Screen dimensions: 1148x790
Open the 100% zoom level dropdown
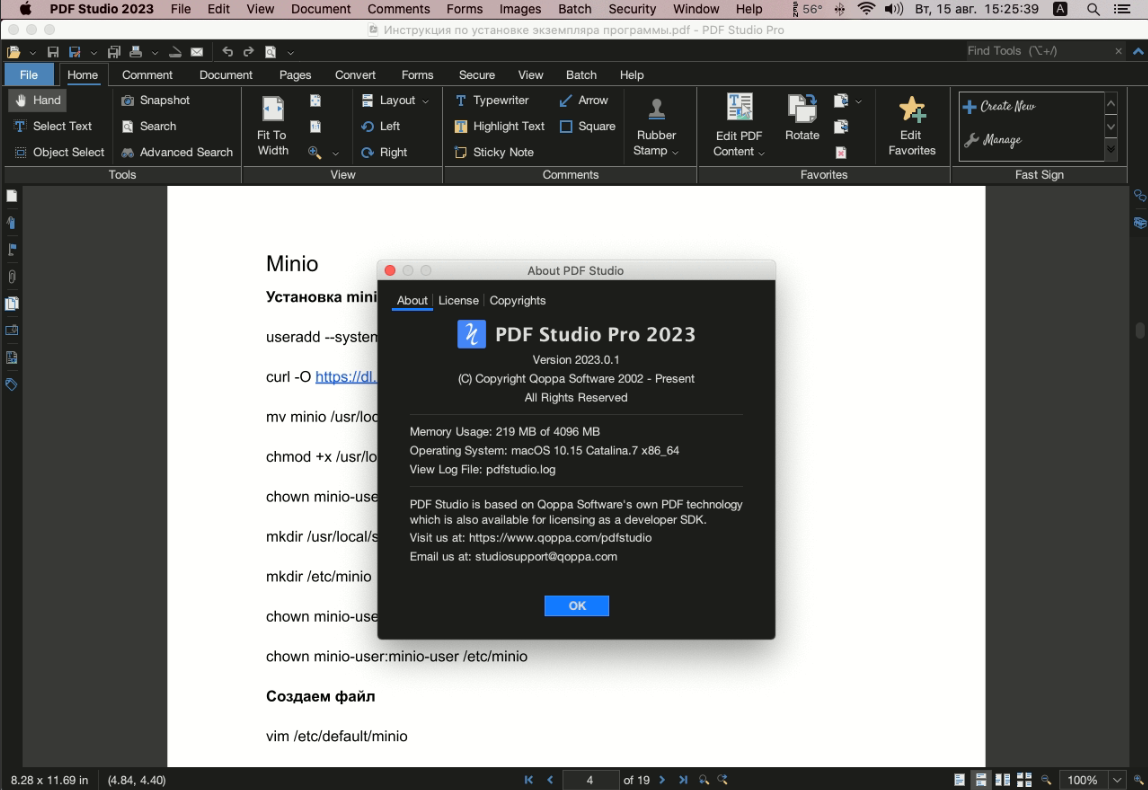(1117, 780)
